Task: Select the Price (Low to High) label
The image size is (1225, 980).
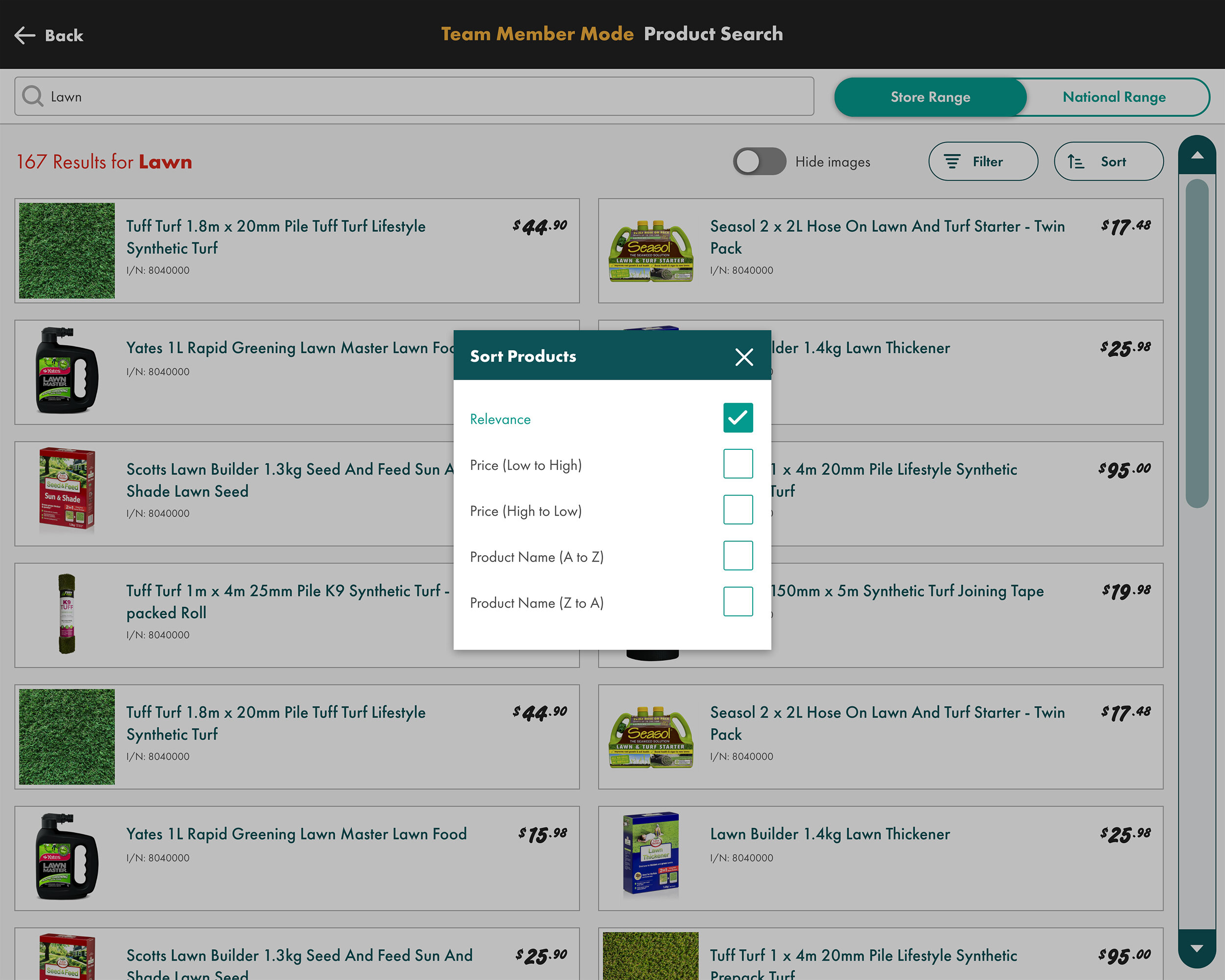Action: [x=526, y=465]
